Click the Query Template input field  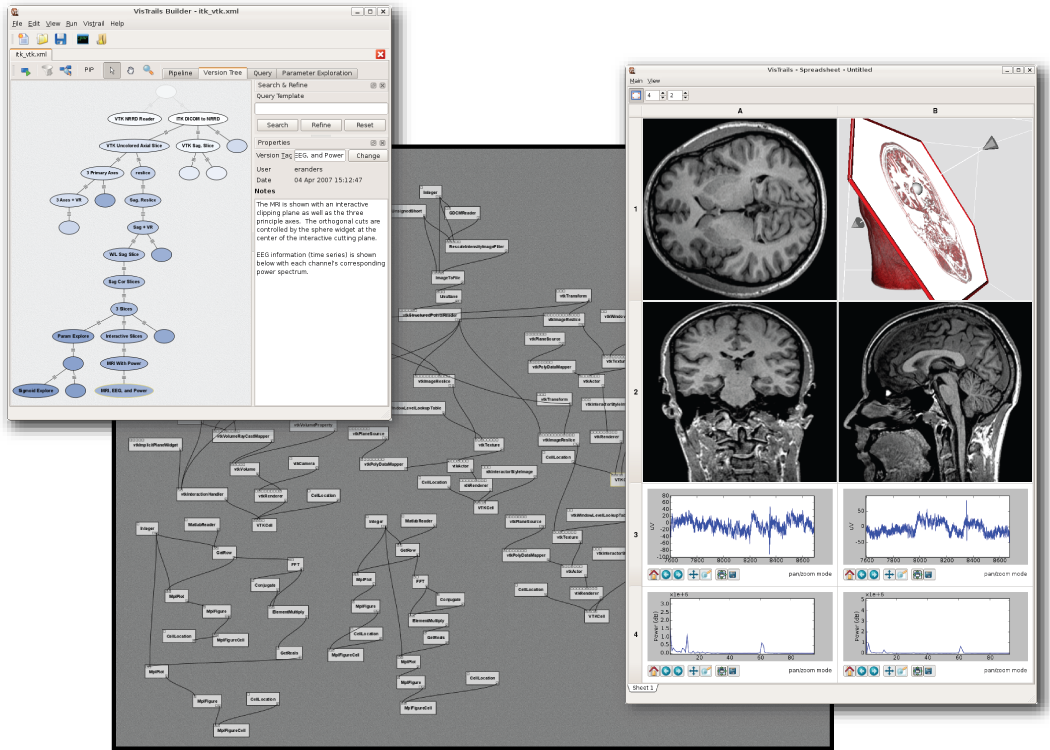(321, 109)
